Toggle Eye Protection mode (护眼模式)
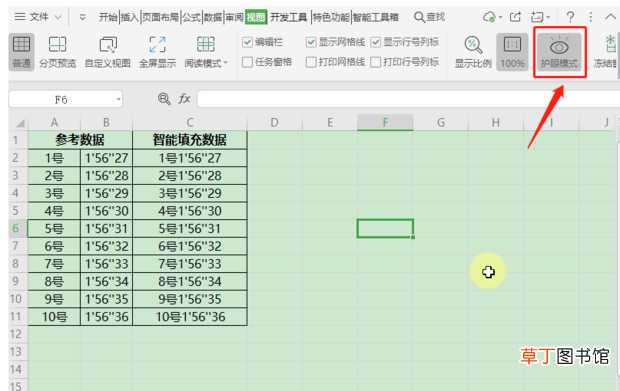620x391 pixels. (x=559, y=51)
